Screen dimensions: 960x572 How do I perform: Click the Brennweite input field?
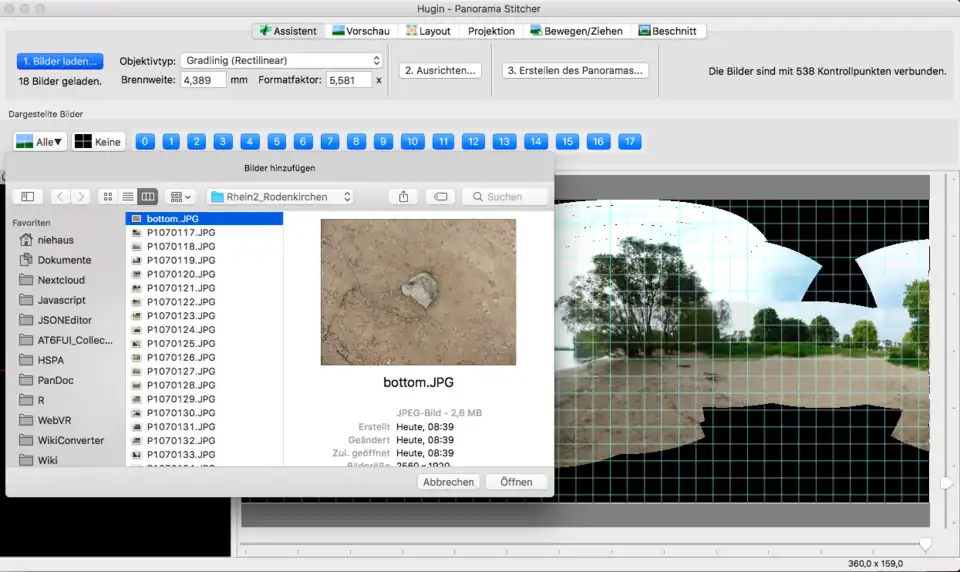pos(203,80)
